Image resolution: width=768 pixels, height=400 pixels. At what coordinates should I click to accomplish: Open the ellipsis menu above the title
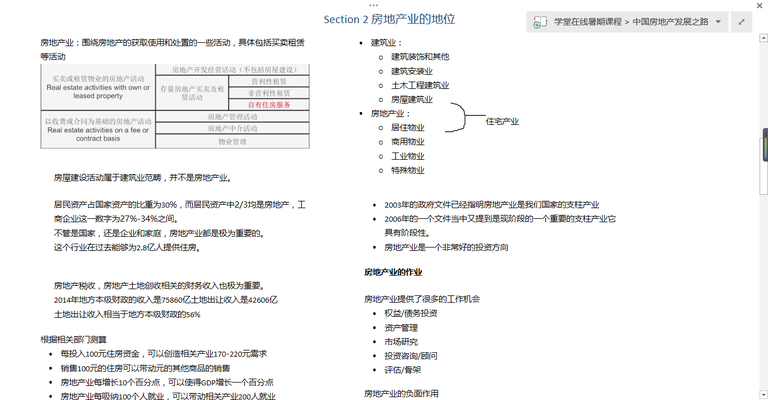[382, 4]
